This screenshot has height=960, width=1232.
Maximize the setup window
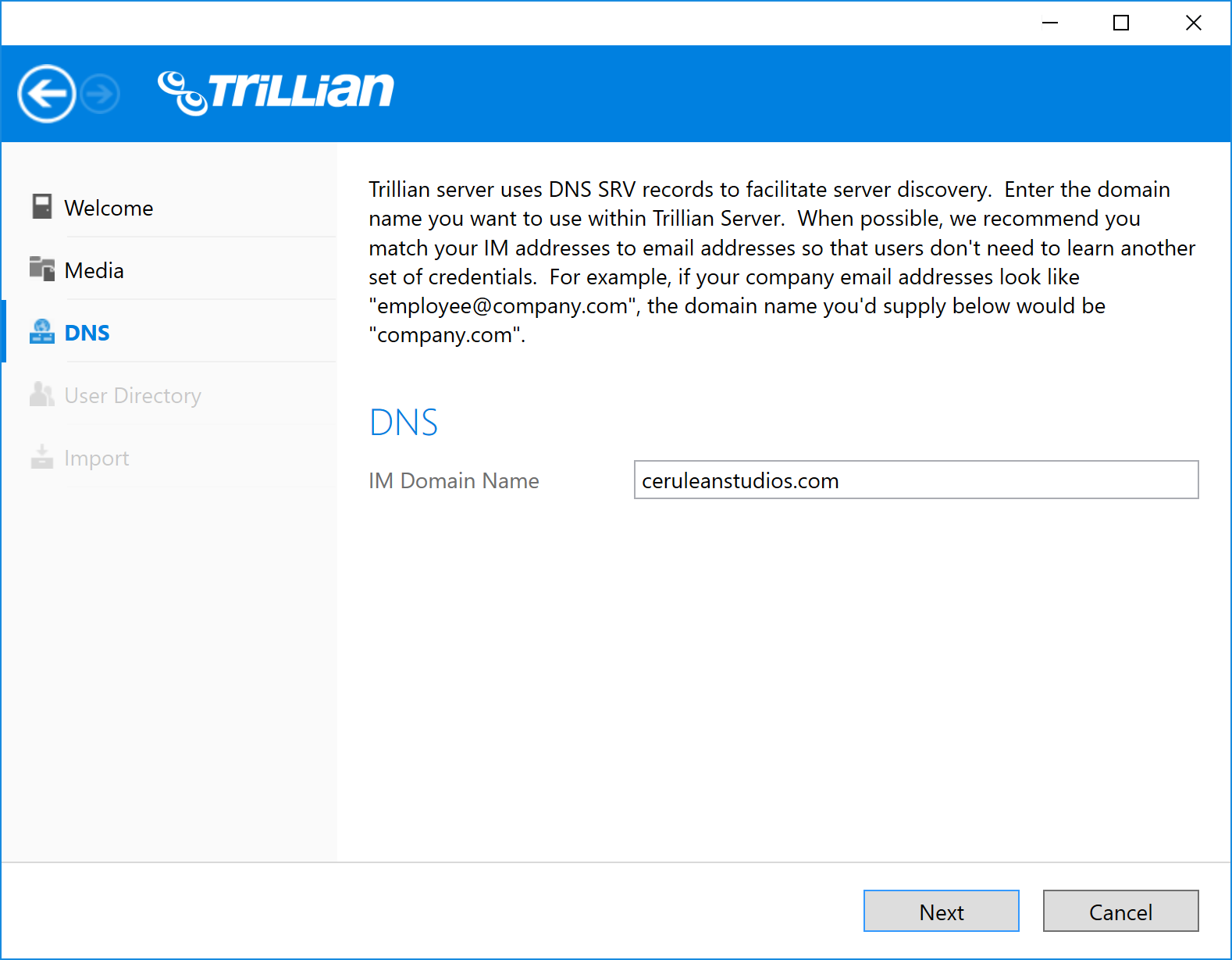click(1121, 23)
